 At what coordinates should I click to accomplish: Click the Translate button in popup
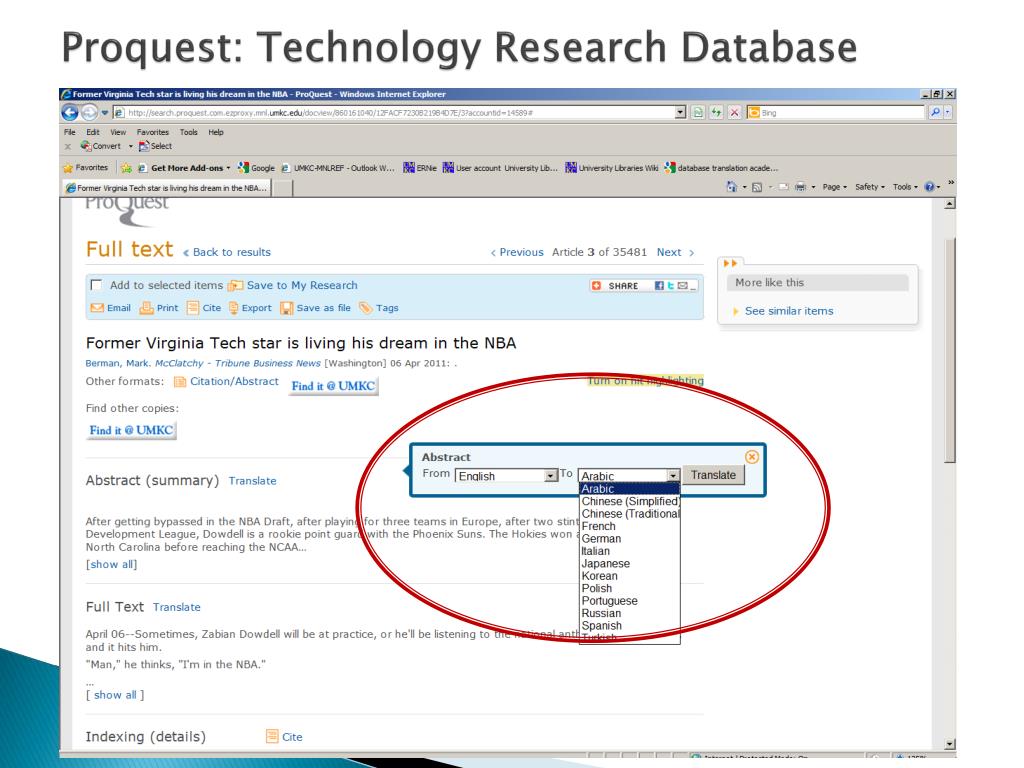pos(713,475)
